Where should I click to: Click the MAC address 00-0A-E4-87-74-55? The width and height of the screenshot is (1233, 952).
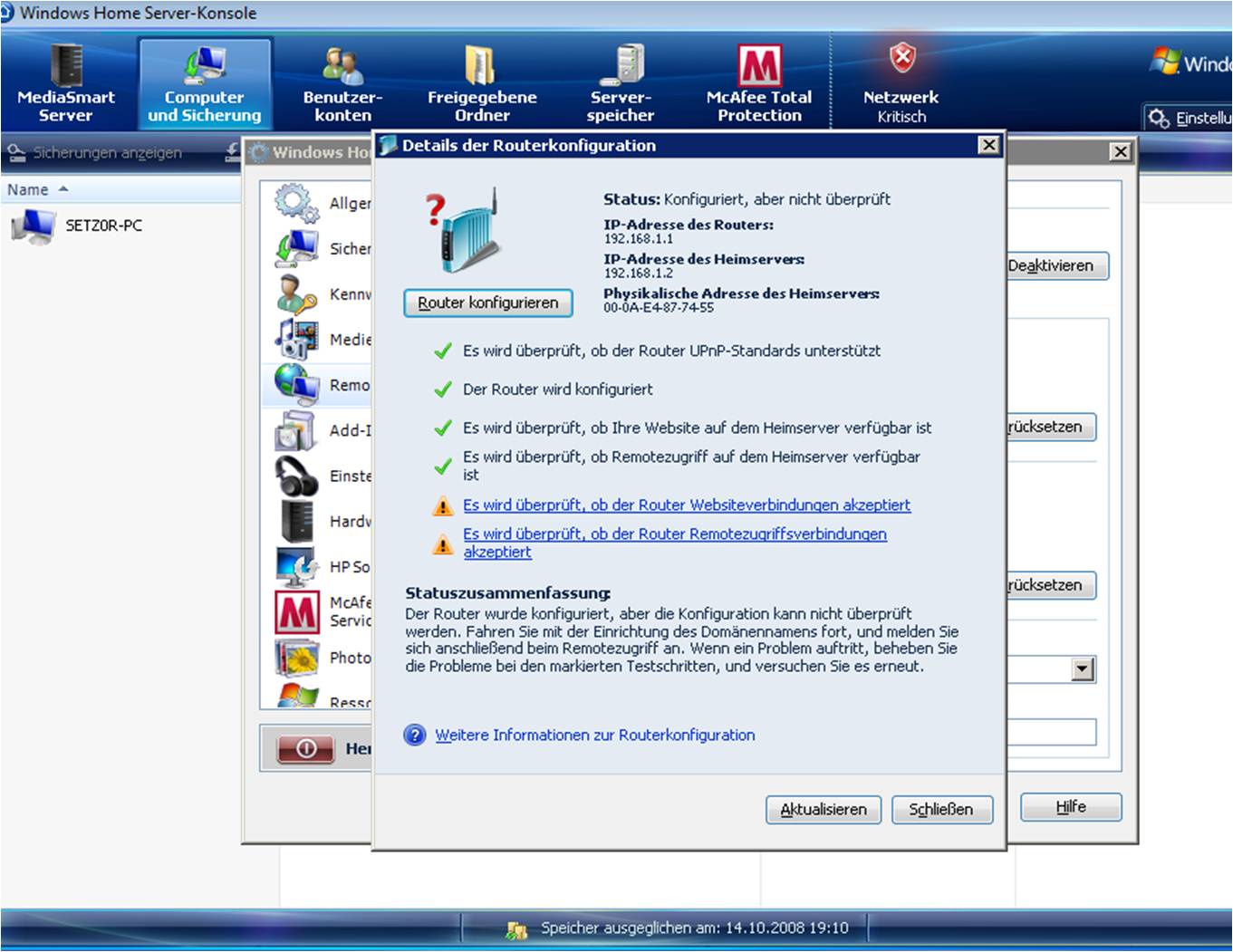659,308
